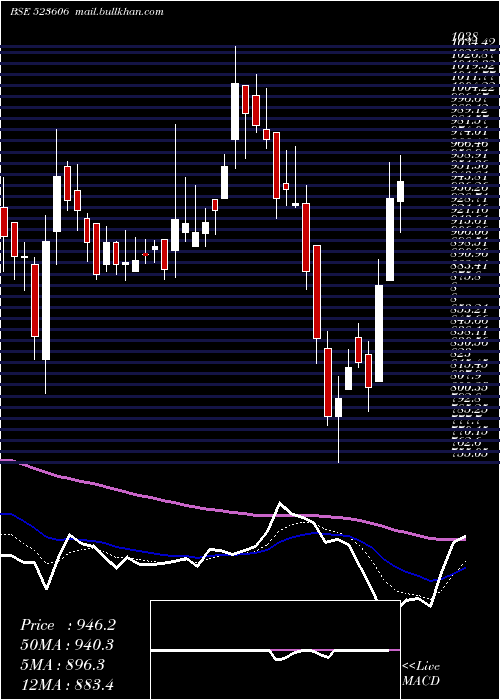Image resolution: width=500 pixels, height=700 pixels.
Task: Click inside the MACD inset box
Action: click(x=275, y=650)
